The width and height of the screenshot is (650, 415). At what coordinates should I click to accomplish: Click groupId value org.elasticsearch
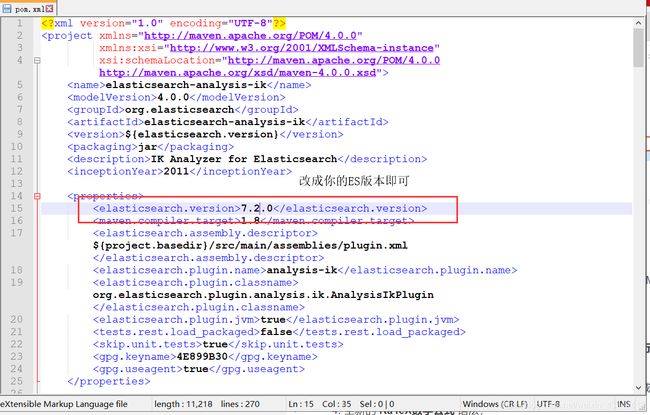tap(179, 110)
